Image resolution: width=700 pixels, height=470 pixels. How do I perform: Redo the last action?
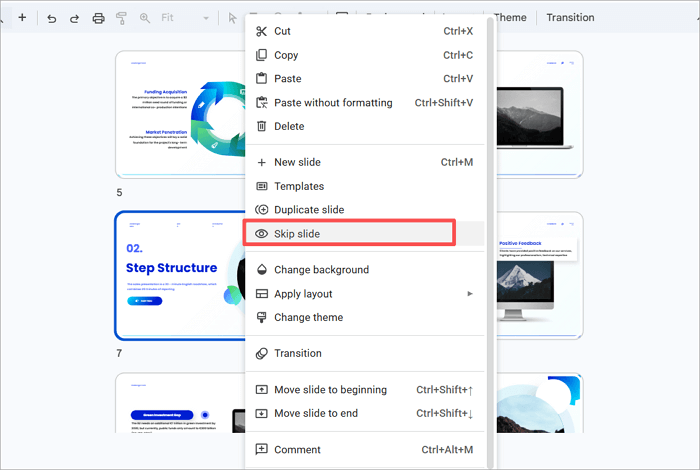point(75,18)
